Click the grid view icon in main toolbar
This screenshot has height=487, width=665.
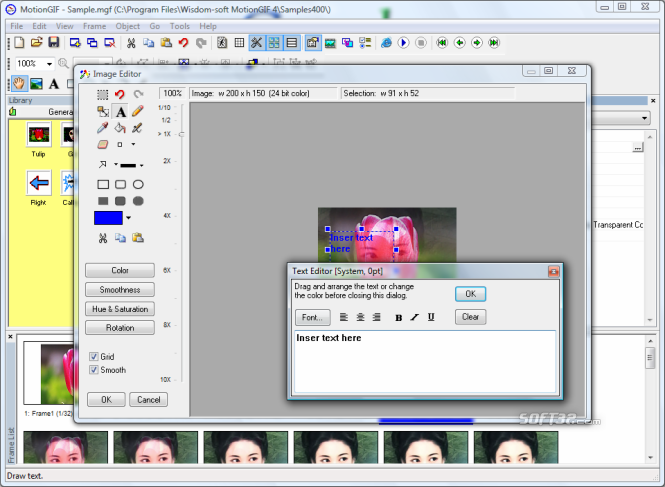tap(239, 42)
